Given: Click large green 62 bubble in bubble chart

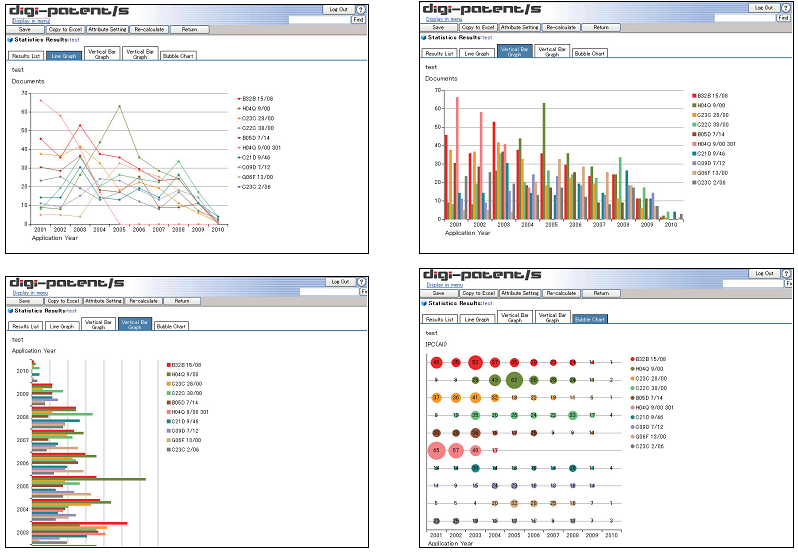Looking at the screenshot, I should (515, 380).
